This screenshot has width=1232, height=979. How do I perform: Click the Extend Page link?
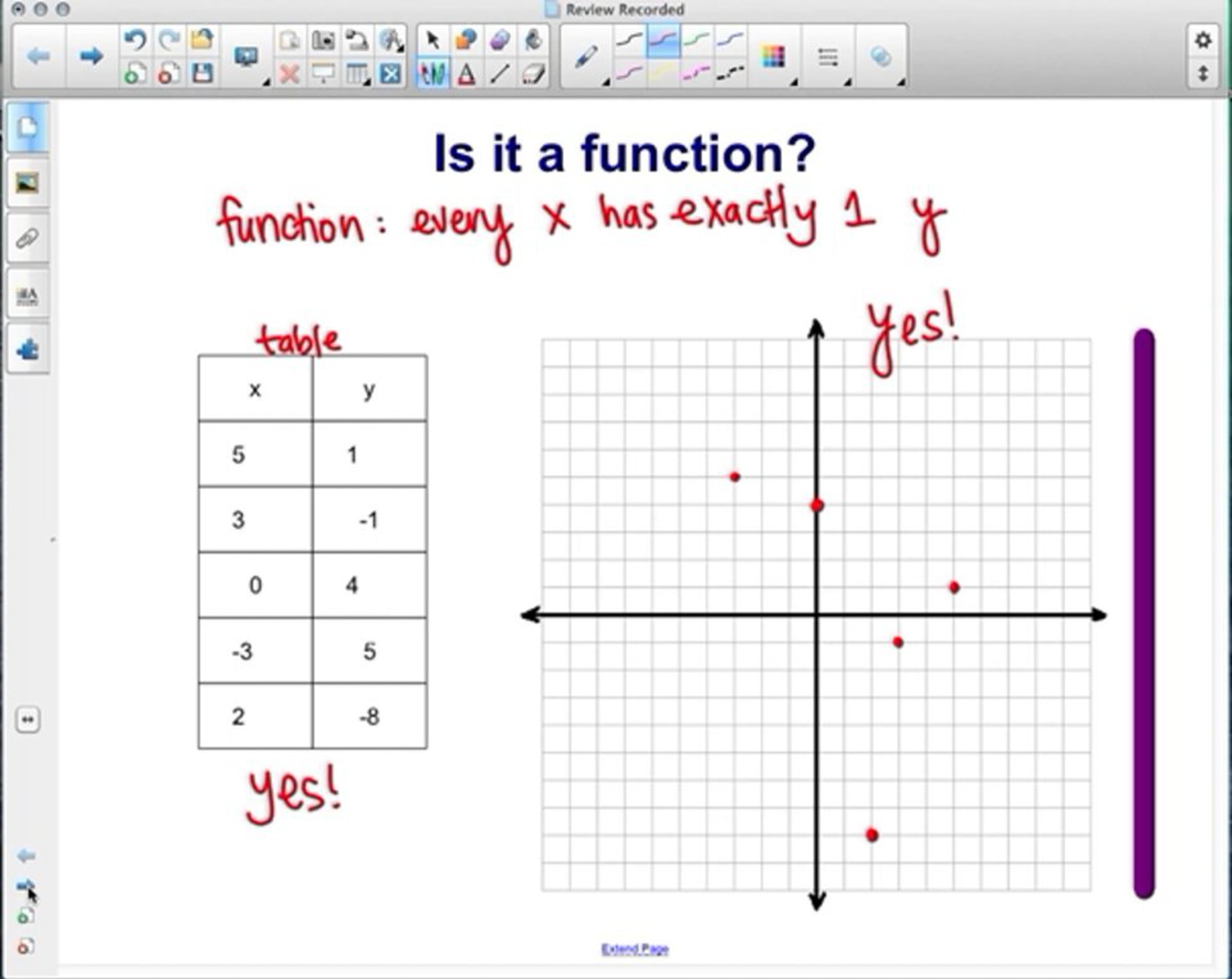point(634,949)
